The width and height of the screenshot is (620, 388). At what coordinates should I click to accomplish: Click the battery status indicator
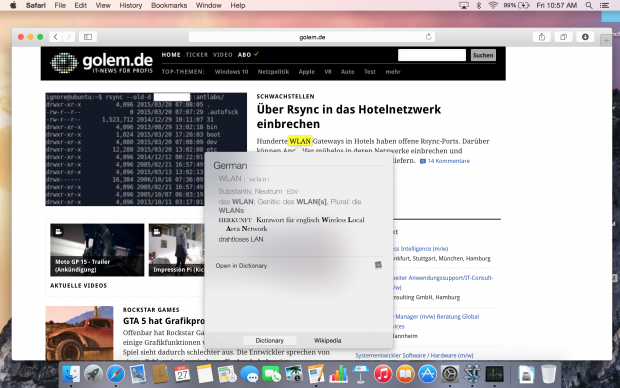[516, 5]
